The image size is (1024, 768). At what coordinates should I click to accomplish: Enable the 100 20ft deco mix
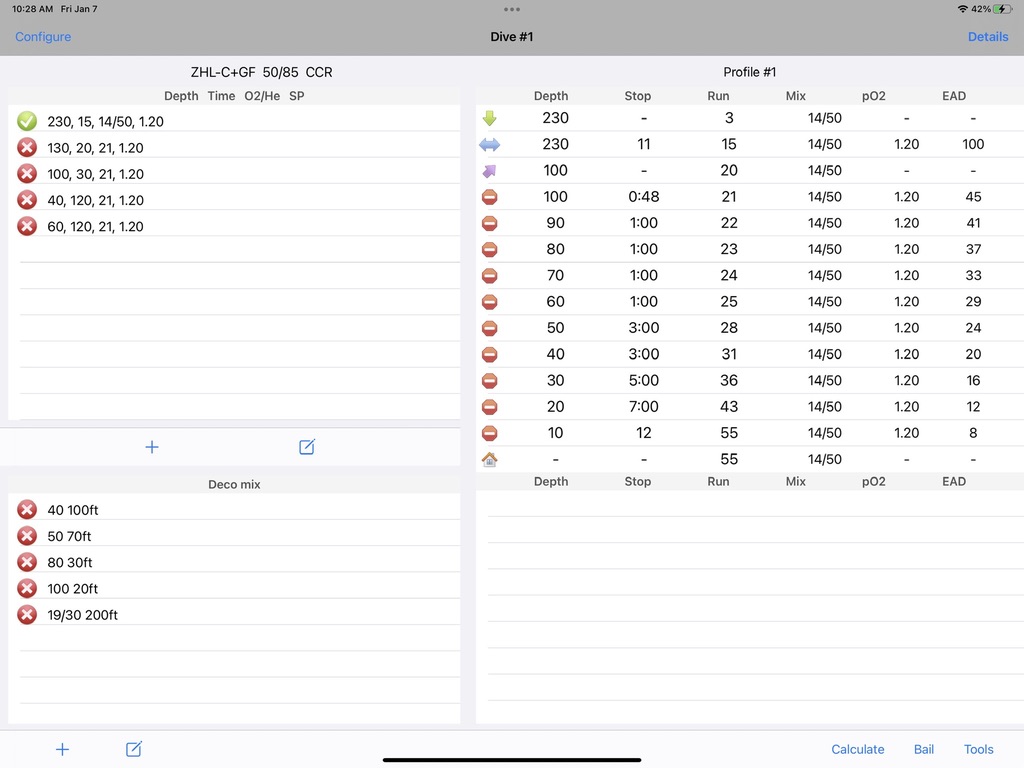point(27,589)
